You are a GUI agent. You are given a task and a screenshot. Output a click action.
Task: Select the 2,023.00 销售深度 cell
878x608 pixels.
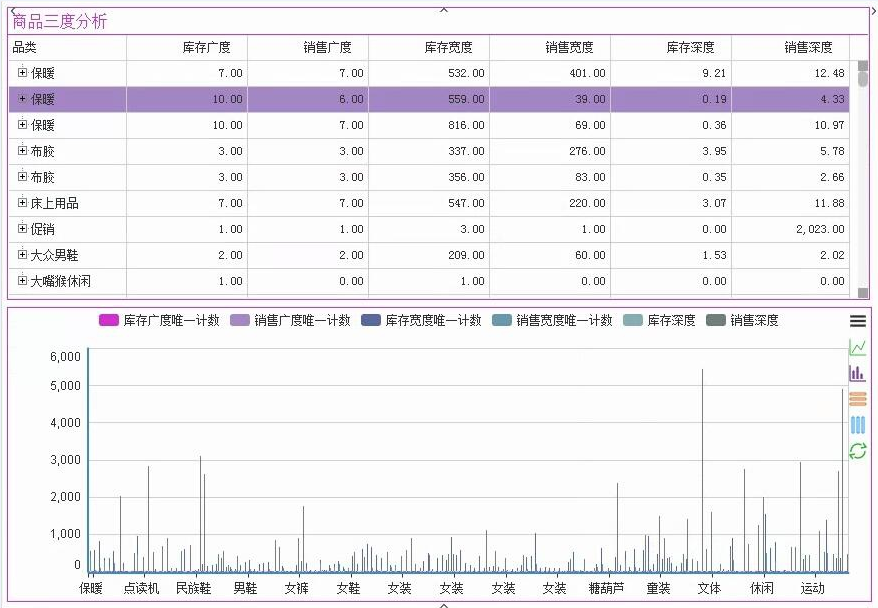[x=791, y=230]
